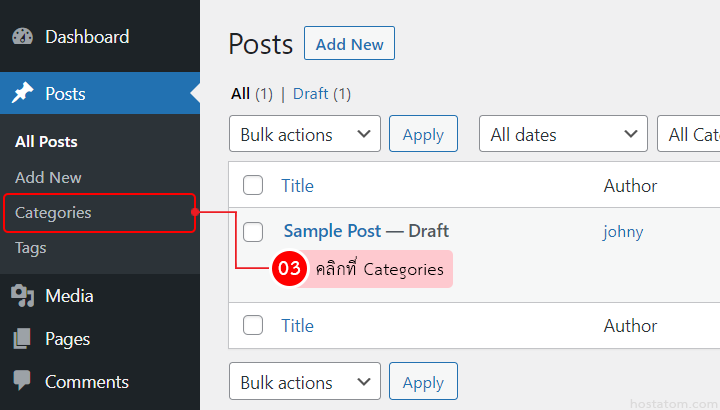Click the Media icon in sidebar
This screenshot has width=720, height=410.
22,296
